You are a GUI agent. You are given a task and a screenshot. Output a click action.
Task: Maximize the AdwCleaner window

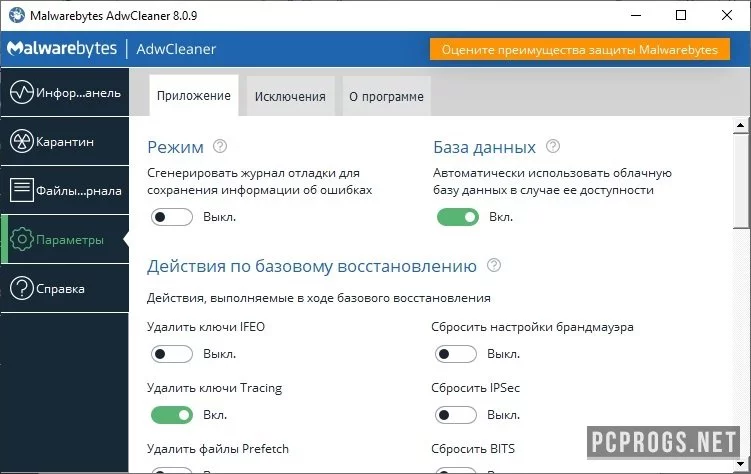click(681, 15)
